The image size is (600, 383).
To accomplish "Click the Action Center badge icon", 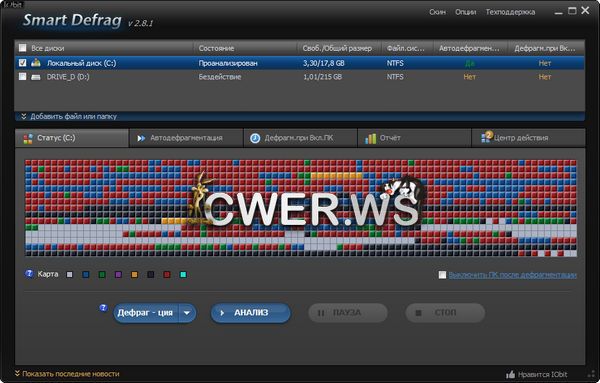I will coord(486,137).
